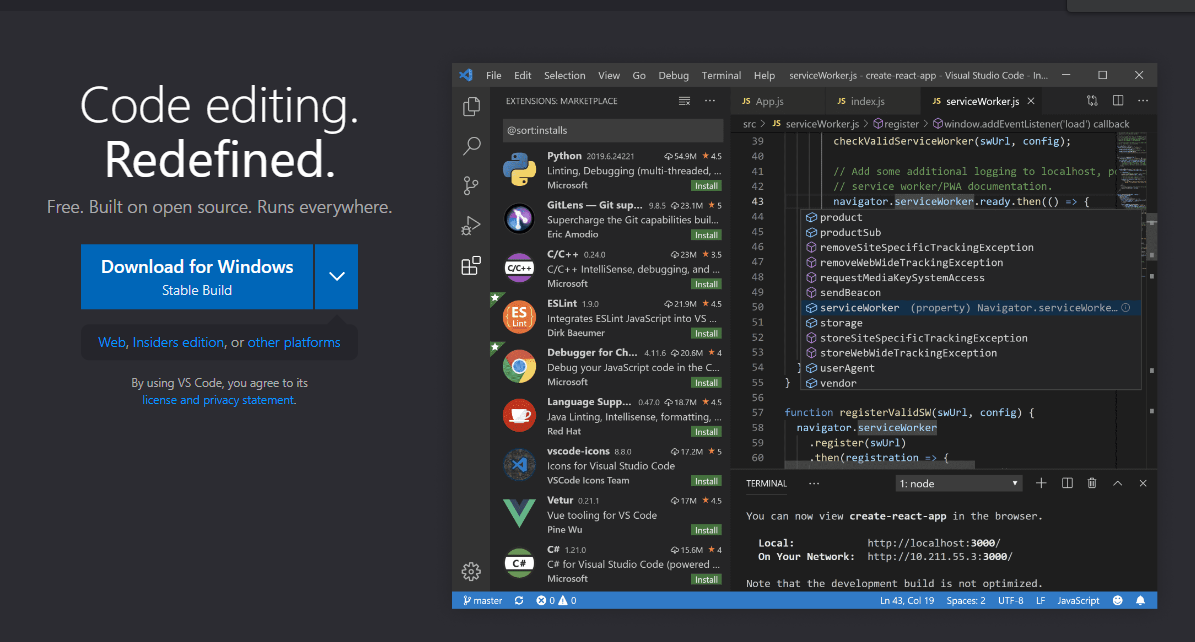Click the sync changes icon in status bar
1195x642 pixels.
(x=519, y=601)
